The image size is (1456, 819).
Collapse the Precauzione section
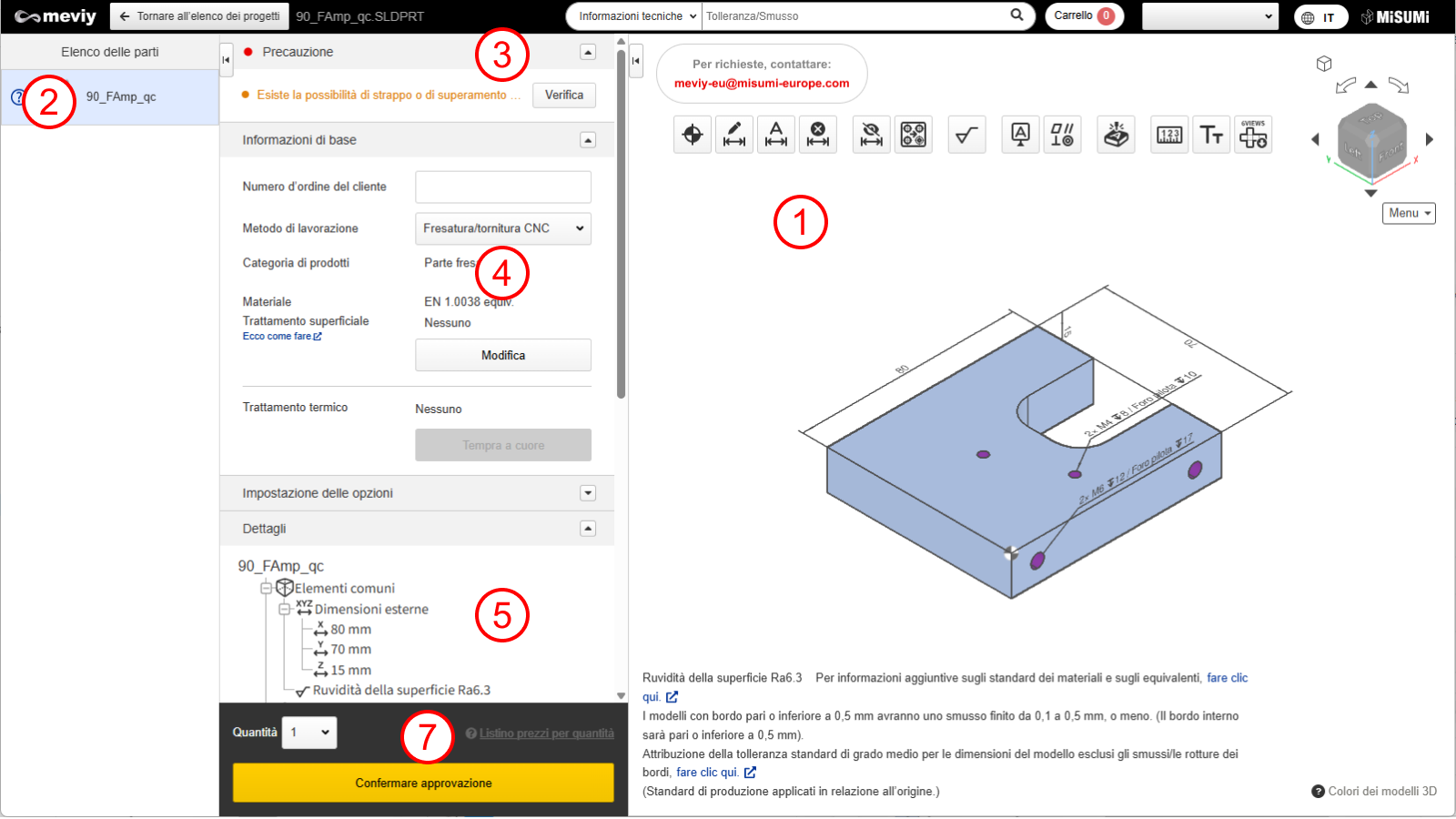pyautogui.click(x=588, y=52)
